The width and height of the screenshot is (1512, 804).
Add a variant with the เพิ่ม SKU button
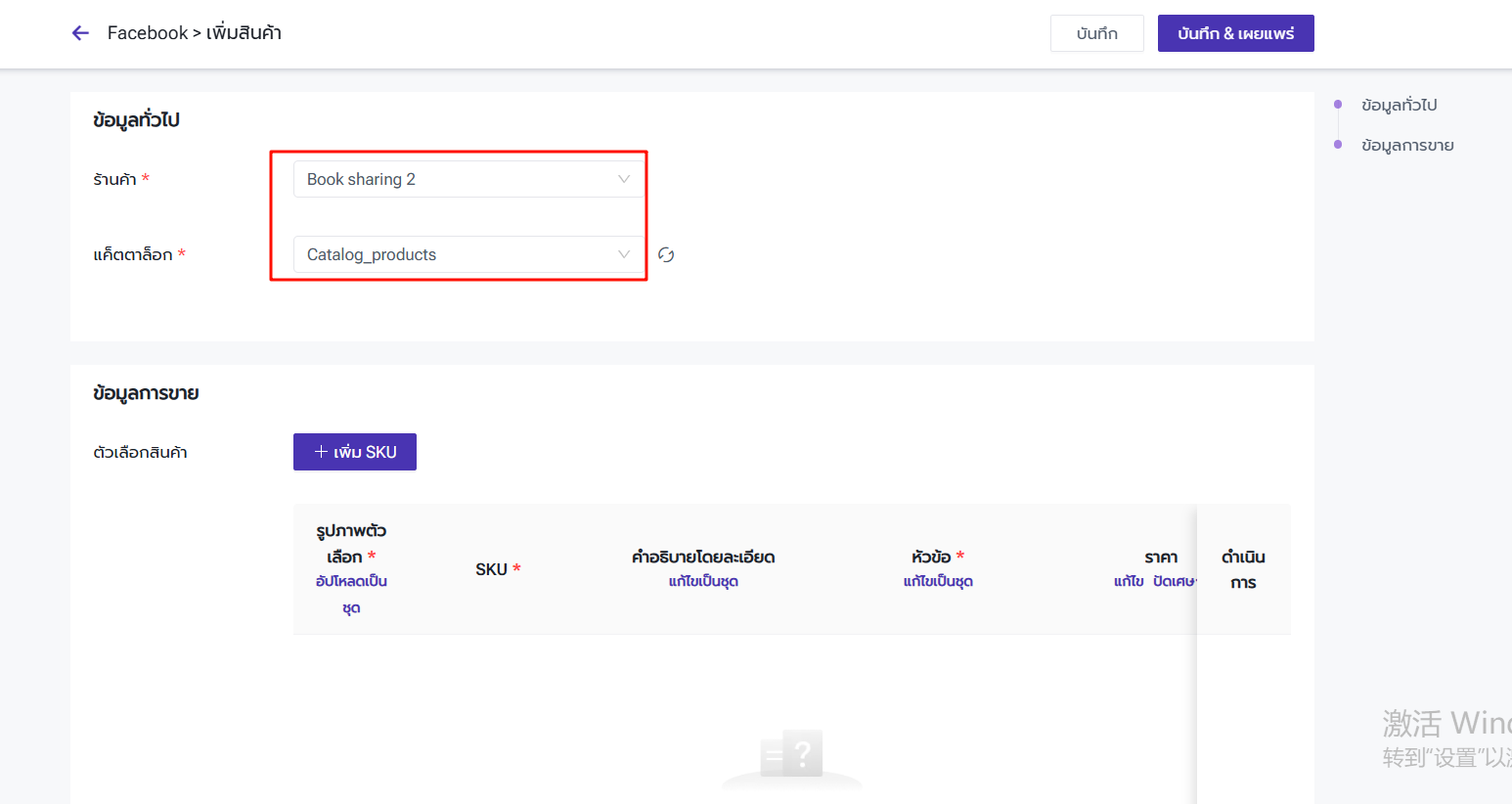(x=355, y=452)
